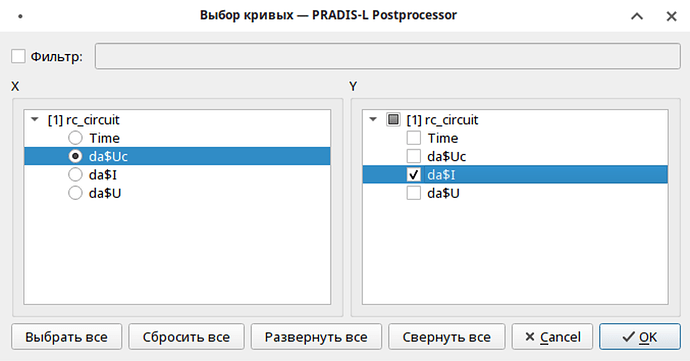Tick the da$U checkbox in the Y list

point(414,193)
